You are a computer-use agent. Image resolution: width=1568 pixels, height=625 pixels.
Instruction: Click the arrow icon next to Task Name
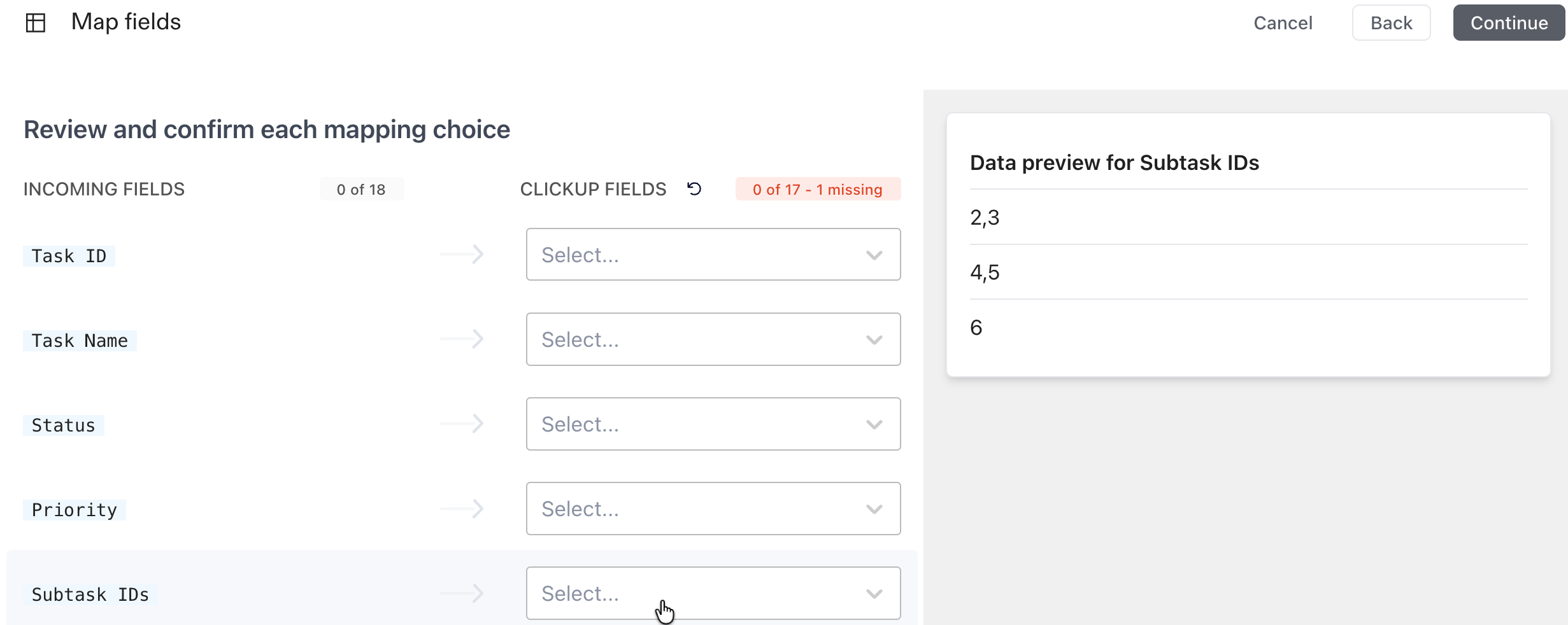(462, 339)
